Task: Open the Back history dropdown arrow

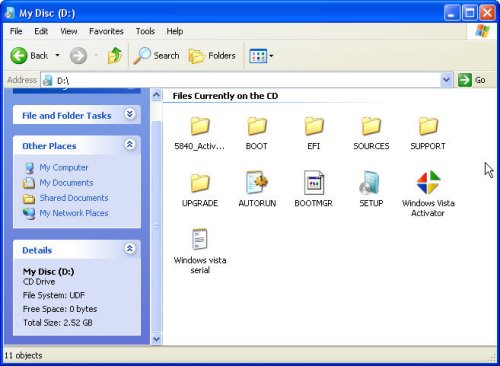Action: pos(57,55)
